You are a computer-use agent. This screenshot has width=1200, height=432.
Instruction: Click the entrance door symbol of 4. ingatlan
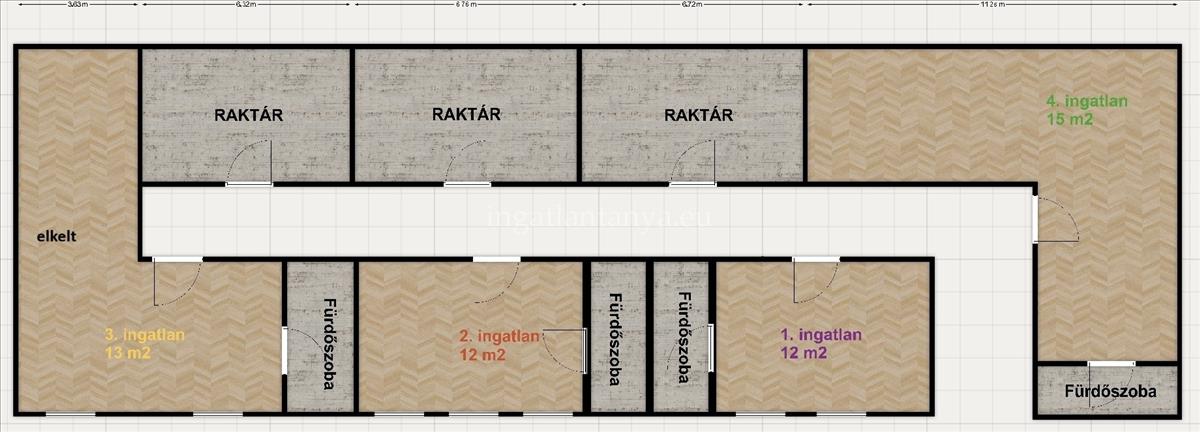click(1056, 220)
